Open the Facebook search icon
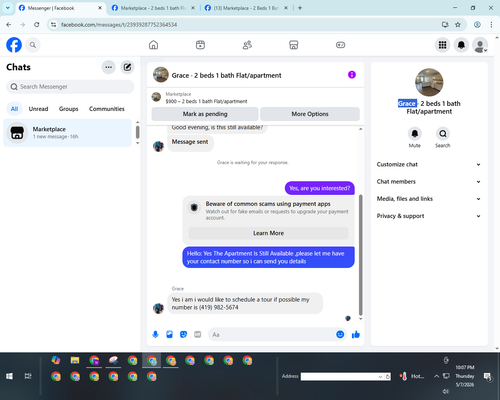 click(33, 45)
